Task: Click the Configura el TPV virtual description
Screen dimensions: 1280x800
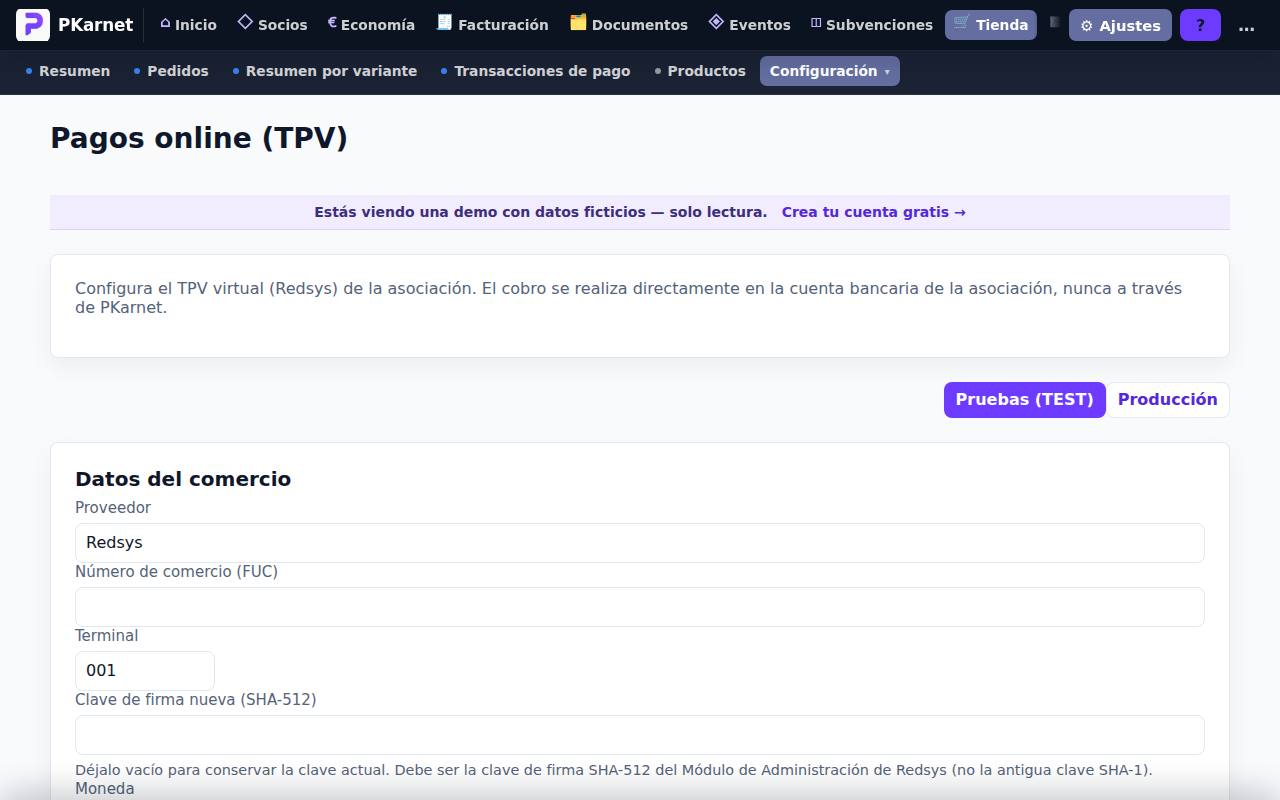Action: [628, 298]
